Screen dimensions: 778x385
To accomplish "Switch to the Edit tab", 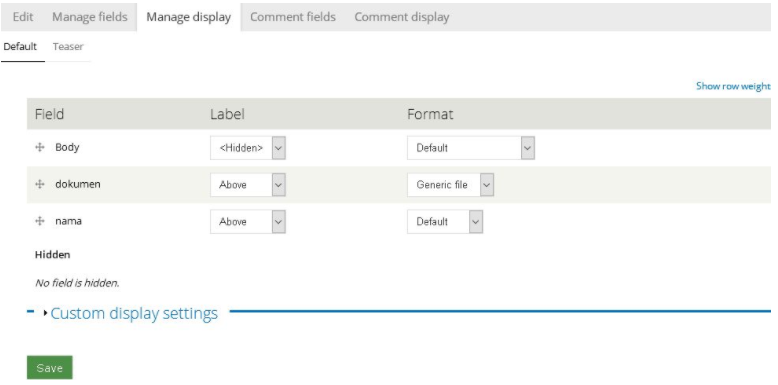I will pyautogui.click(x=23, y=17).
